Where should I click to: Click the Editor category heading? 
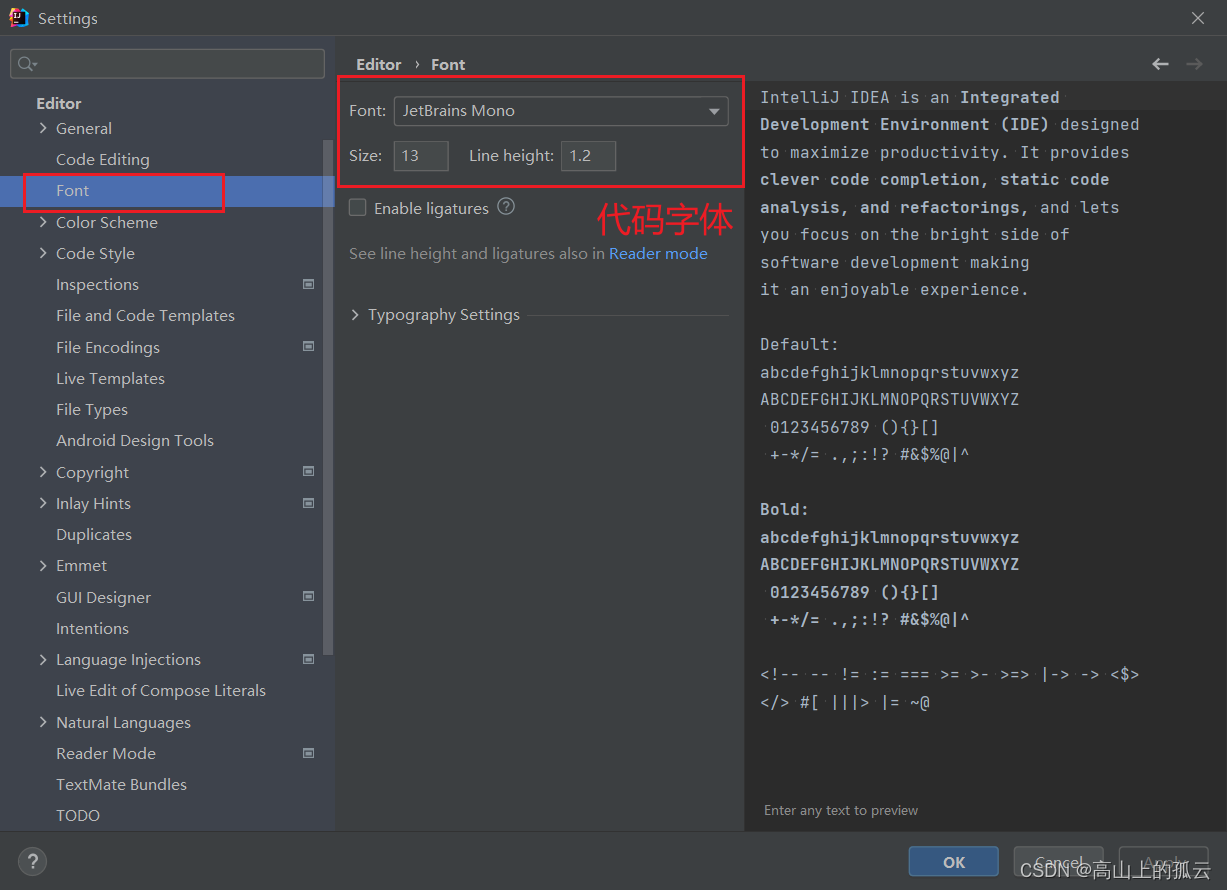pyautogui.click(x=59, y=103)
